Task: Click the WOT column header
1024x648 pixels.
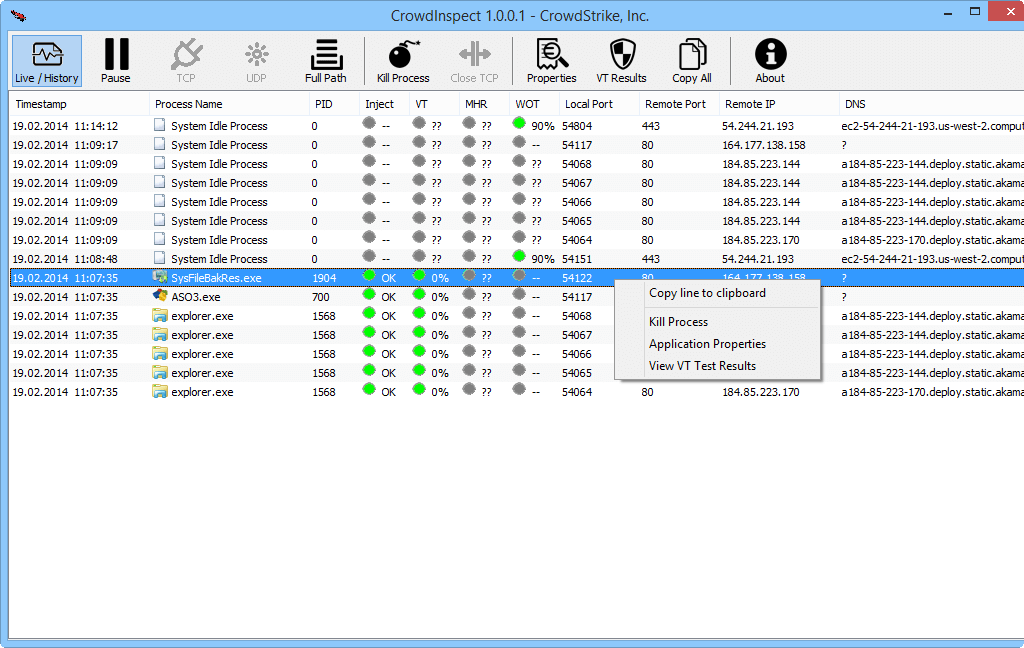Action: tap(534, 105)
